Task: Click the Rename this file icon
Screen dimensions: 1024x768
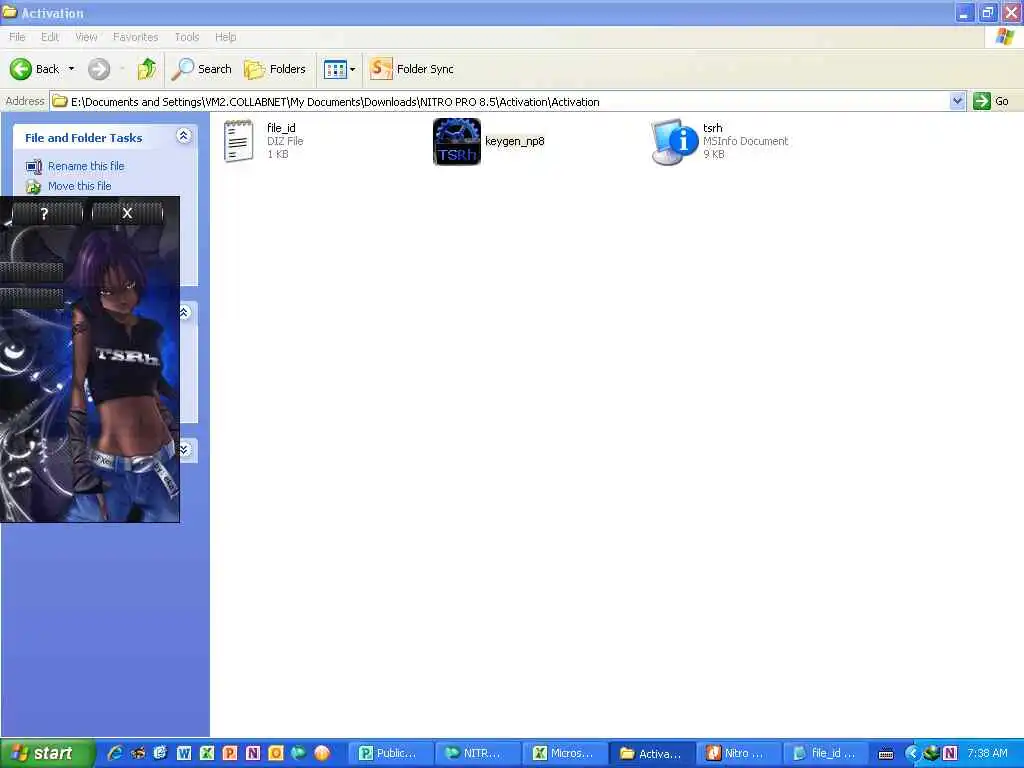Action: pyautogui.click(x=34, y=167)
